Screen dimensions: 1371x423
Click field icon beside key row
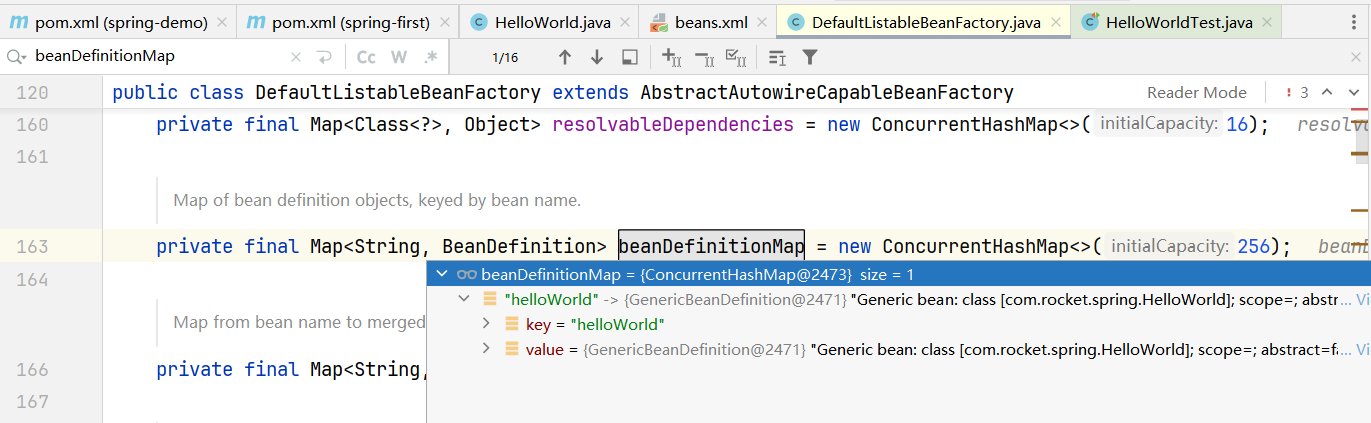(511, 324)
